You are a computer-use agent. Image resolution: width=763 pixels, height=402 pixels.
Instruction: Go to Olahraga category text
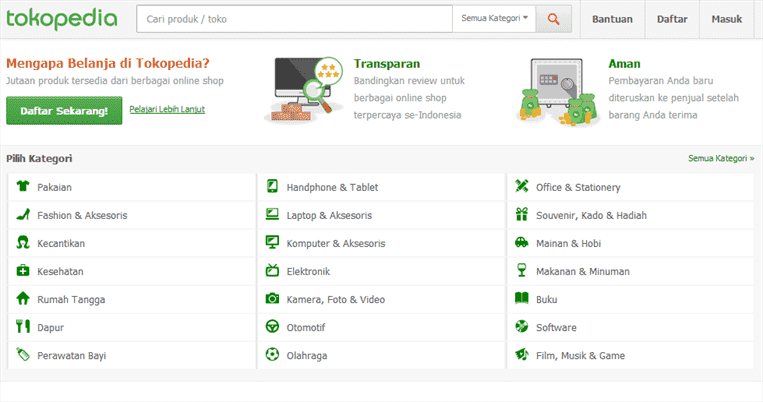point(307,356)
